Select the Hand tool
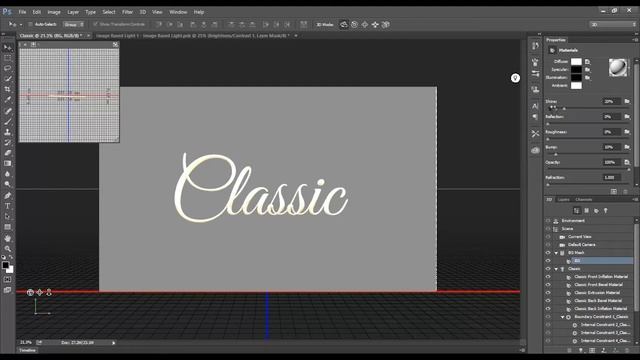 (7, 238)
